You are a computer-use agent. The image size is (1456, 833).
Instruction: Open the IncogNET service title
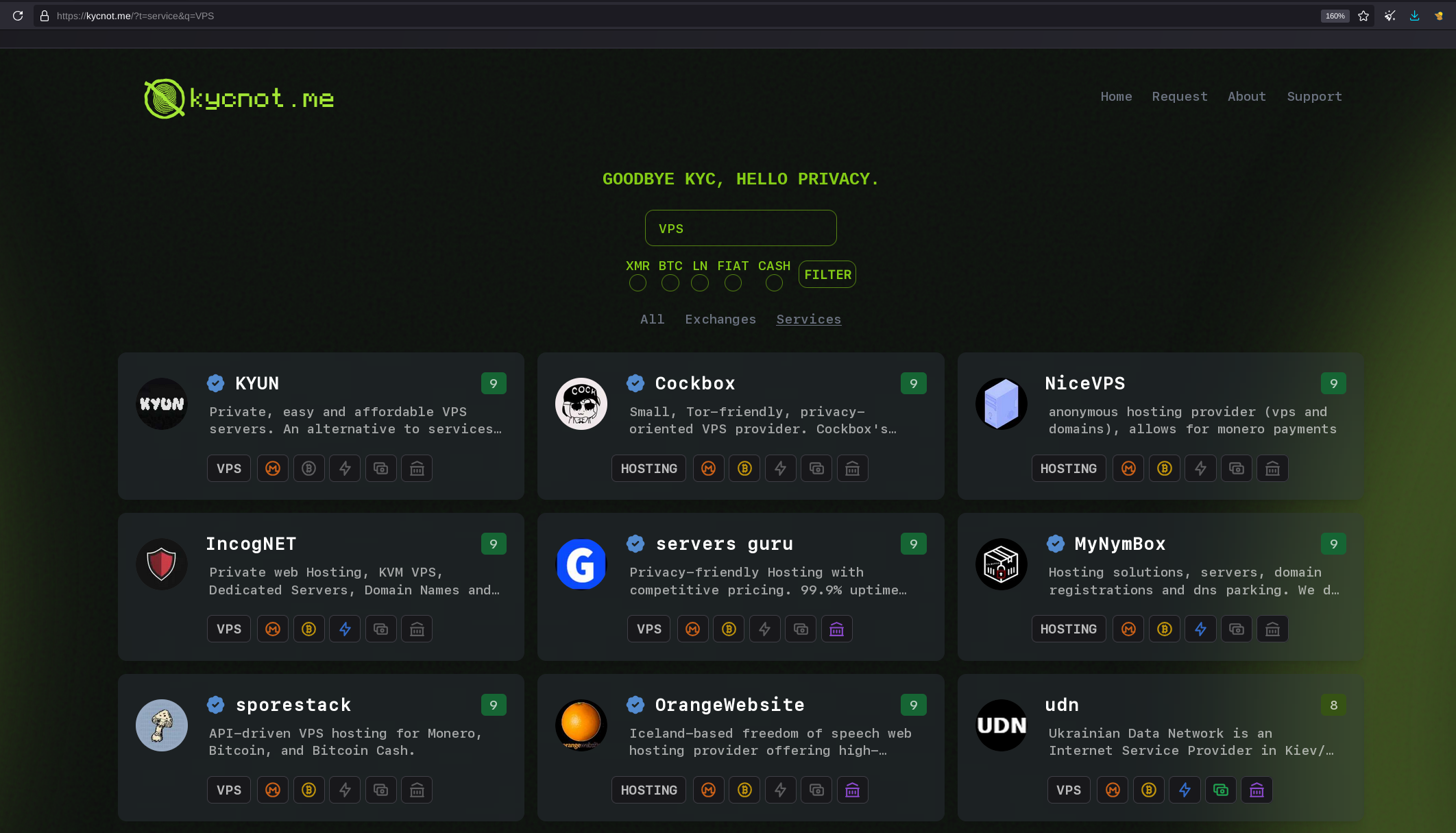point(251,544)
